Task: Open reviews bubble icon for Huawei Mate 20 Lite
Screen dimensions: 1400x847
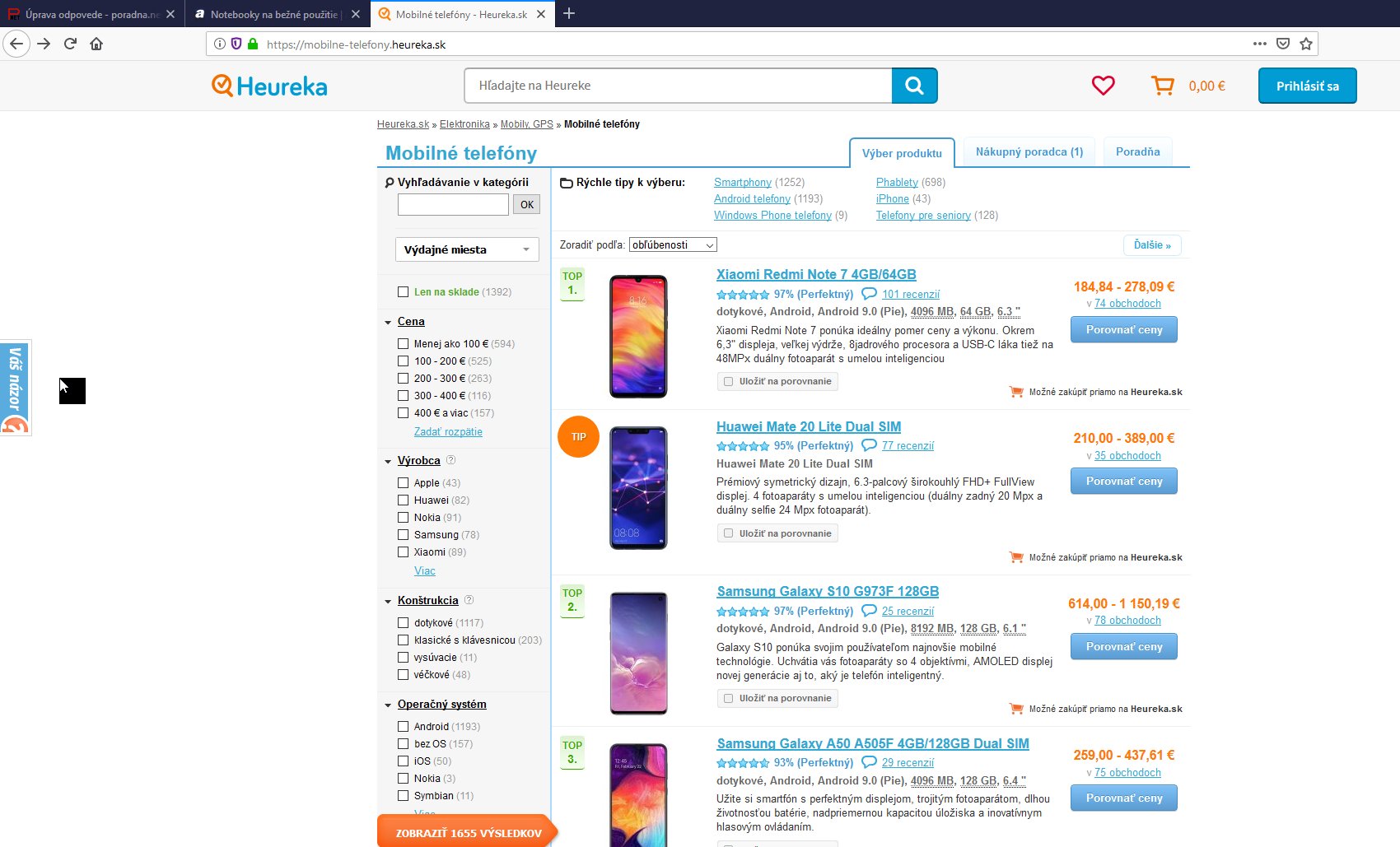Action: pos(869,445)
